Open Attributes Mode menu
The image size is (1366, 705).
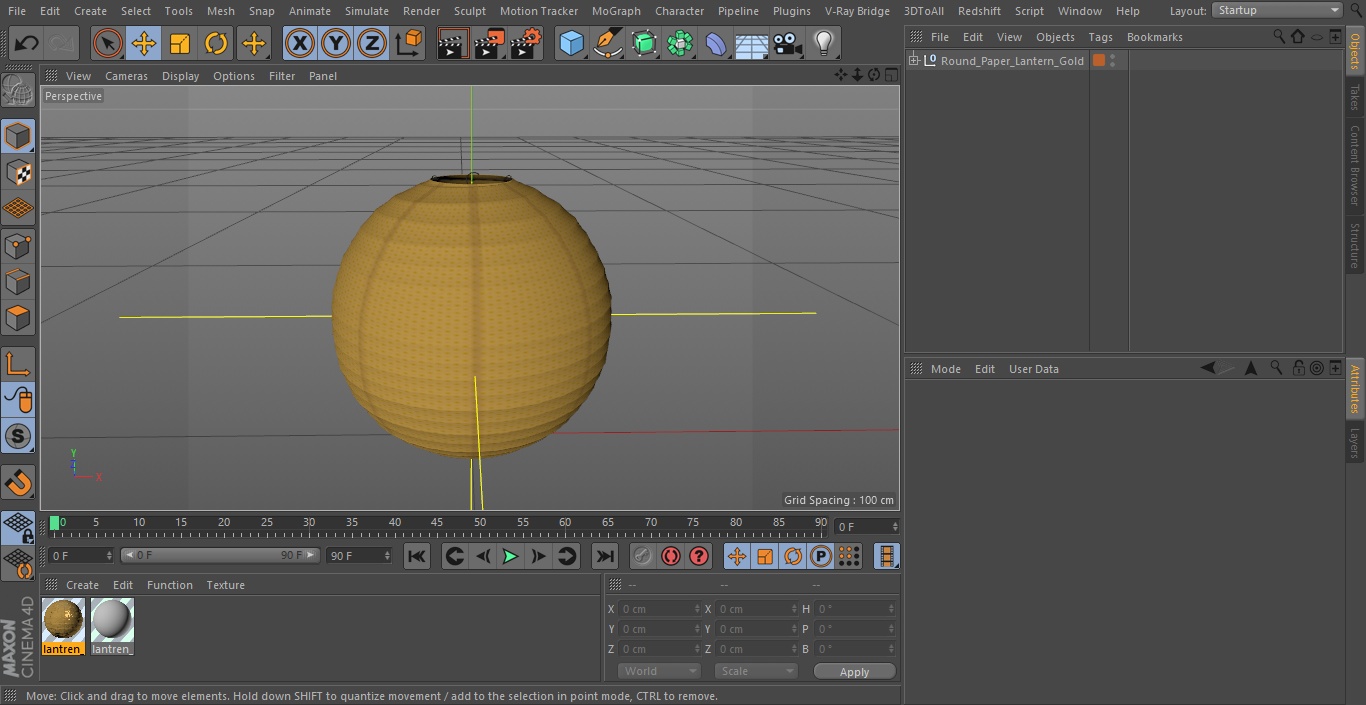(945, 369)
